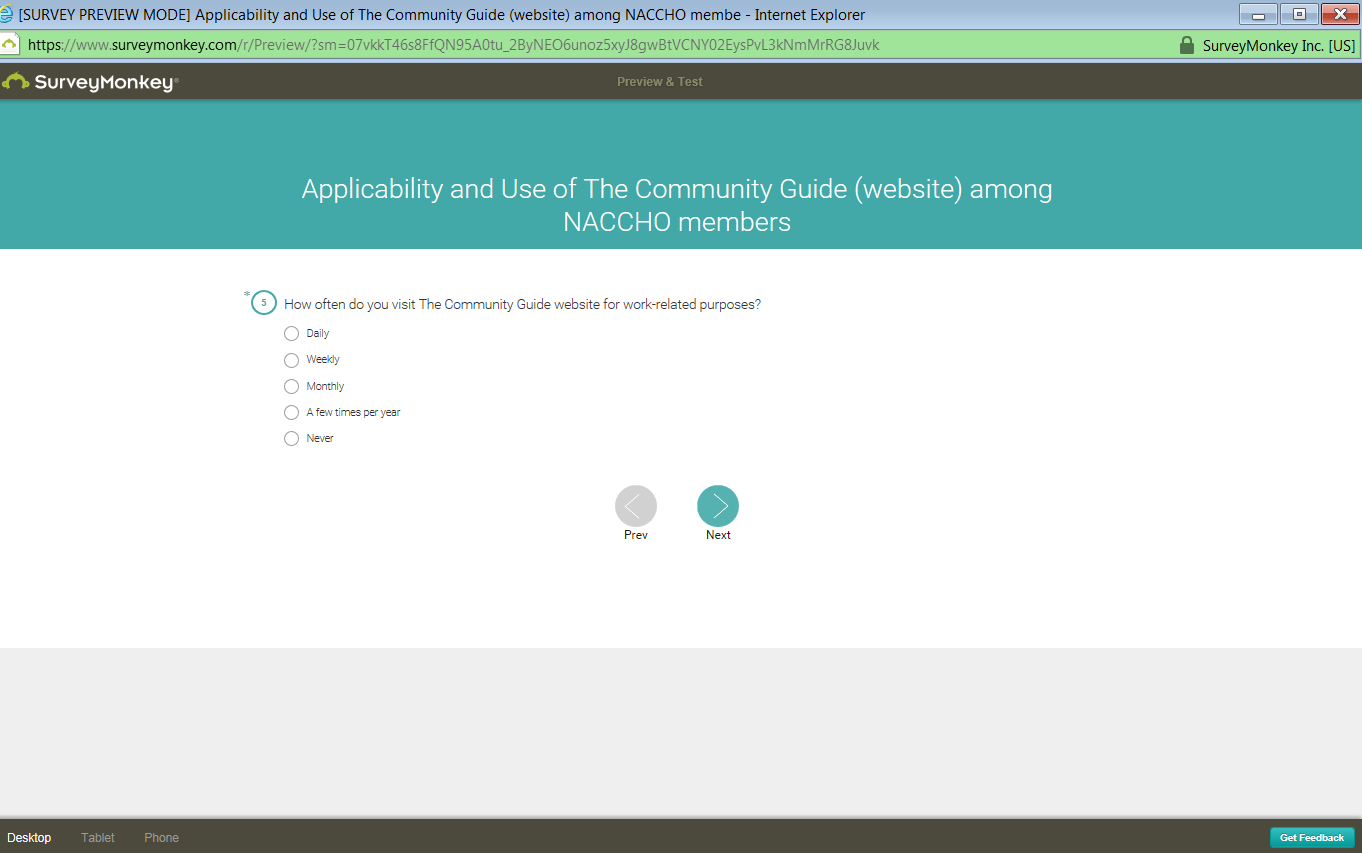Image resolution: width=1362 pixels, height=853 pixels.
Task: Open the Get Feedback button
Action: click(x=1312, y=838)
